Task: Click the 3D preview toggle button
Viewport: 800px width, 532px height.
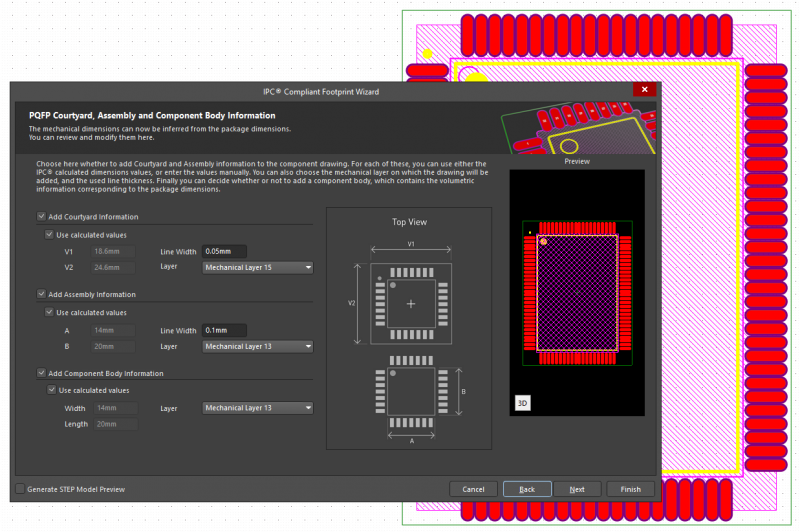Action: click(522, 403)
